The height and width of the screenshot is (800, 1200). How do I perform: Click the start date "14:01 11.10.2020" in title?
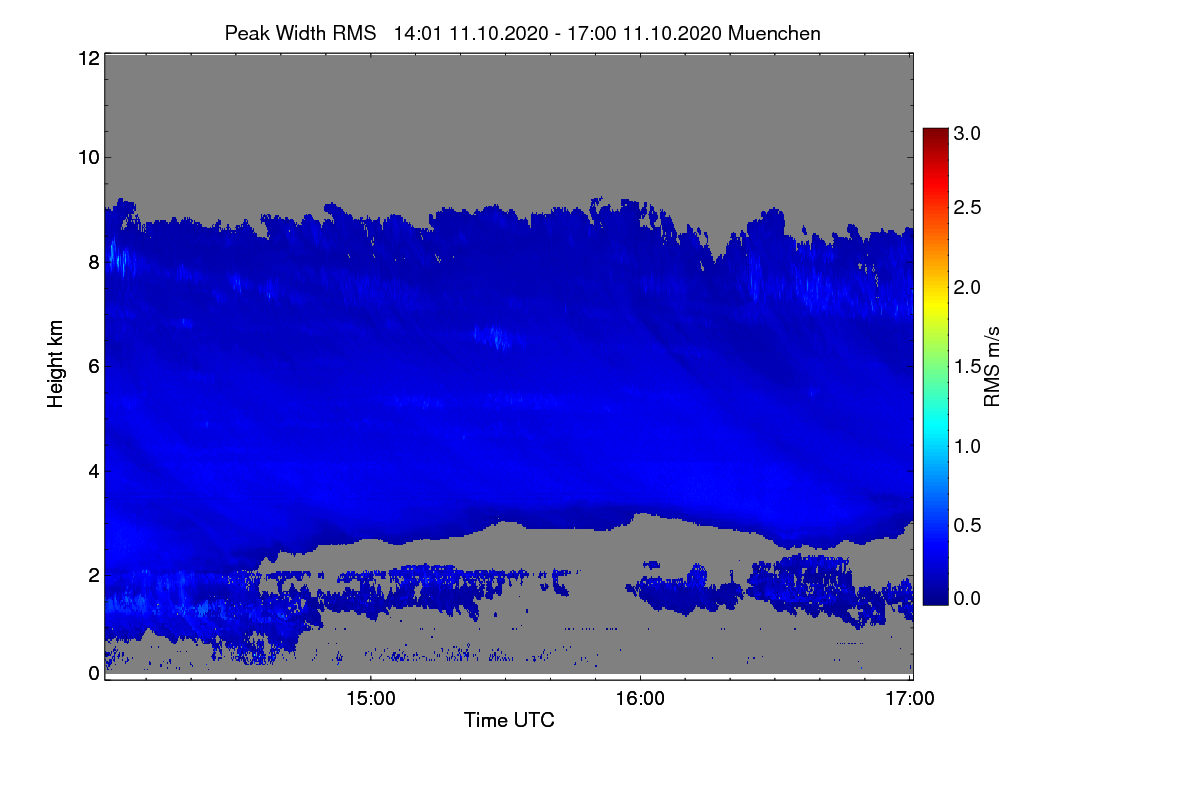[x=471, y=33]
